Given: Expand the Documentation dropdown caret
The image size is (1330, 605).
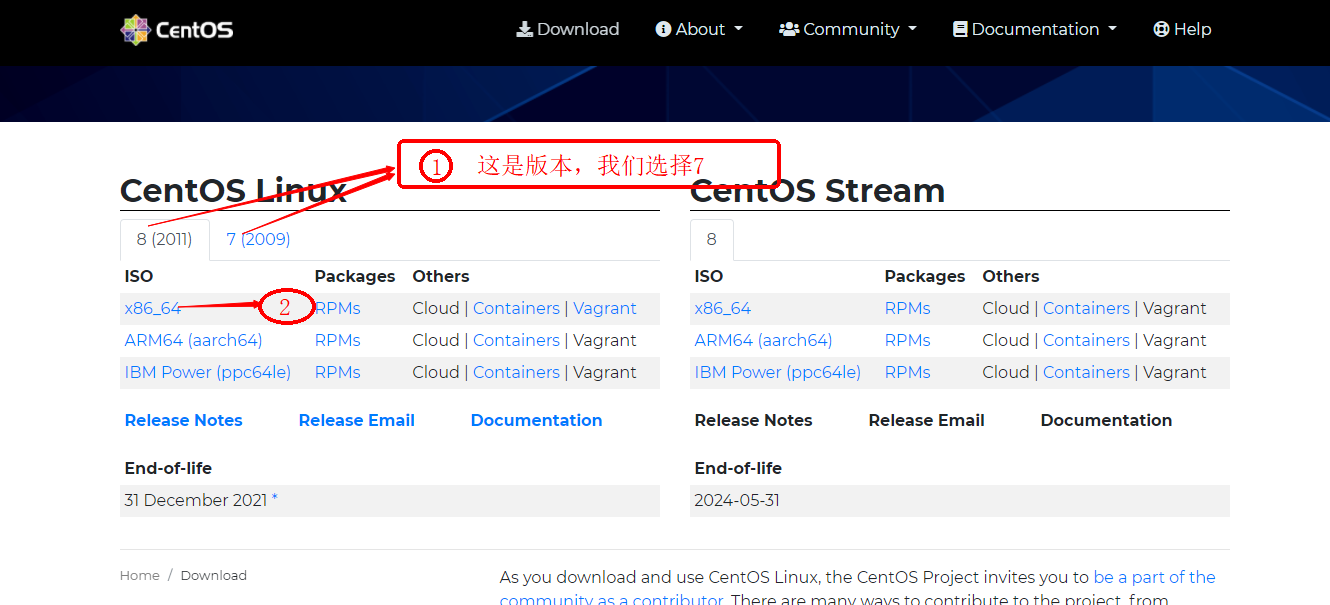Looking at the screenshot, I should 1112,30.
